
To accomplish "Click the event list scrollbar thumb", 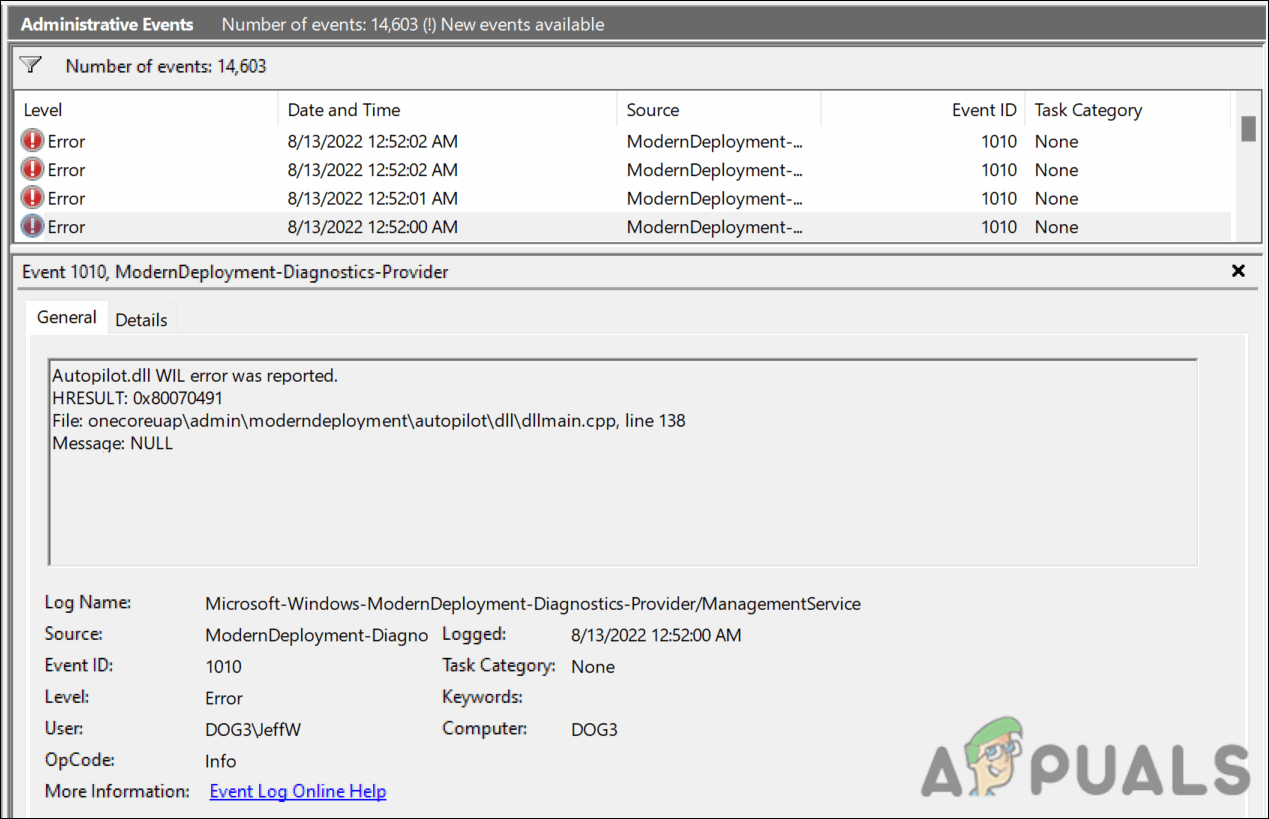I will click(1247, 129).
